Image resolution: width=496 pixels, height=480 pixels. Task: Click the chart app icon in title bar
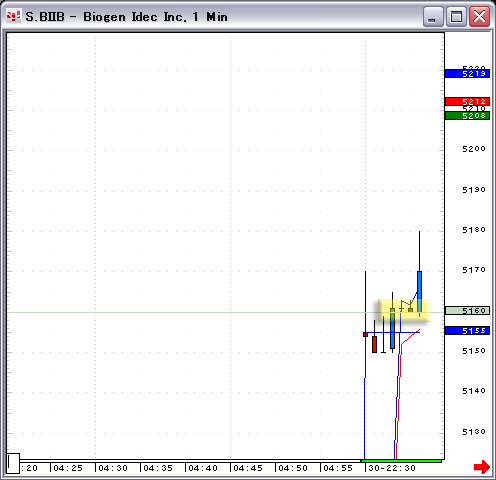click(14, 16)
